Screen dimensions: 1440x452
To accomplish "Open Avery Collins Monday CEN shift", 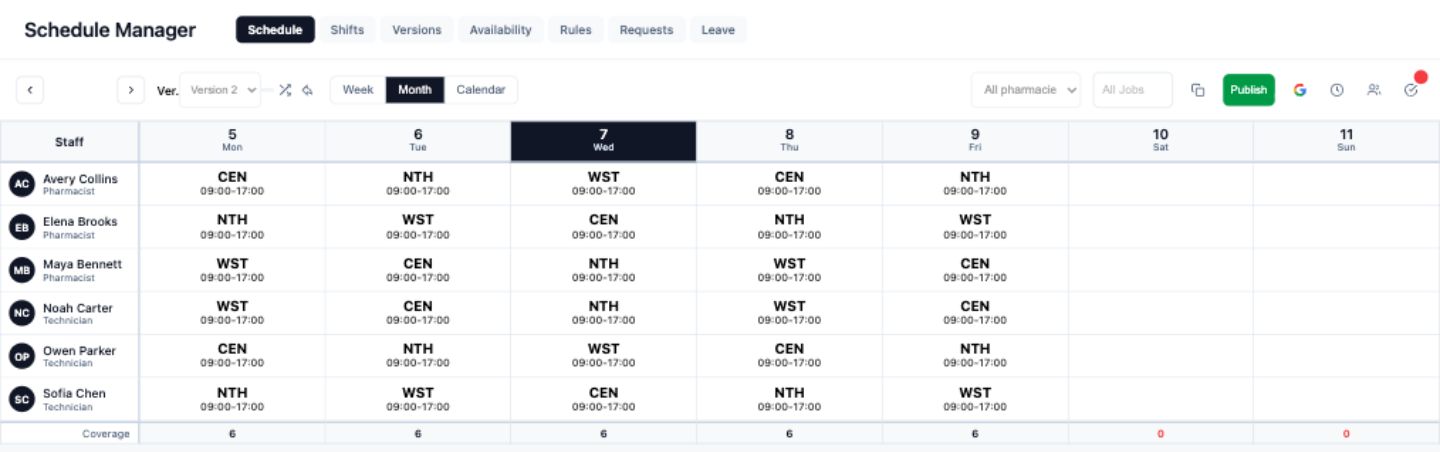I will (232, 184).
